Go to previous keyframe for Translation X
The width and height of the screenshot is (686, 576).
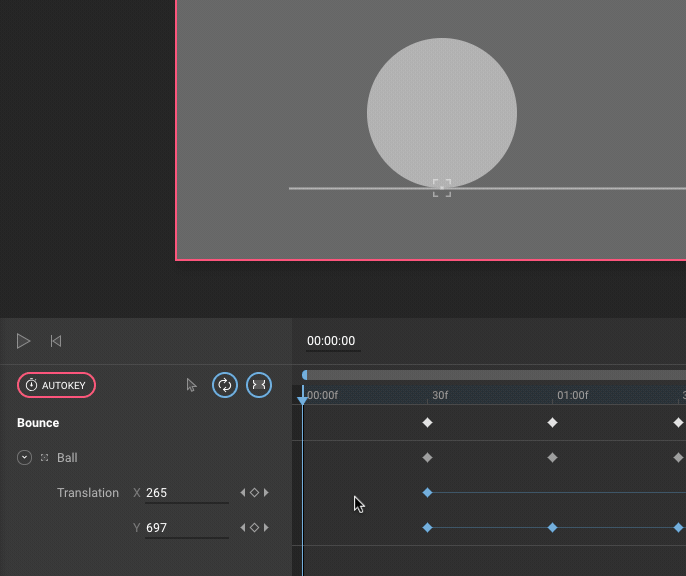coord(242,493)
